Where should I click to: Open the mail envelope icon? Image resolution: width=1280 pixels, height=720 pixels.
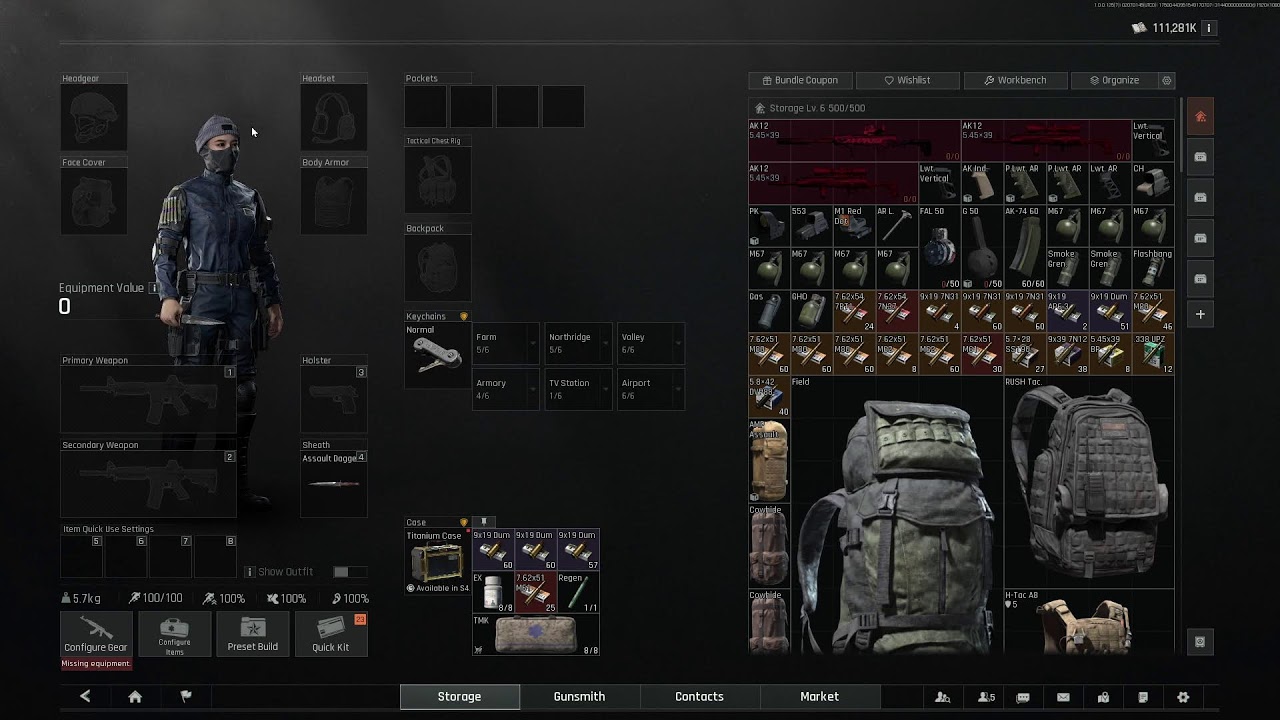1063,697
